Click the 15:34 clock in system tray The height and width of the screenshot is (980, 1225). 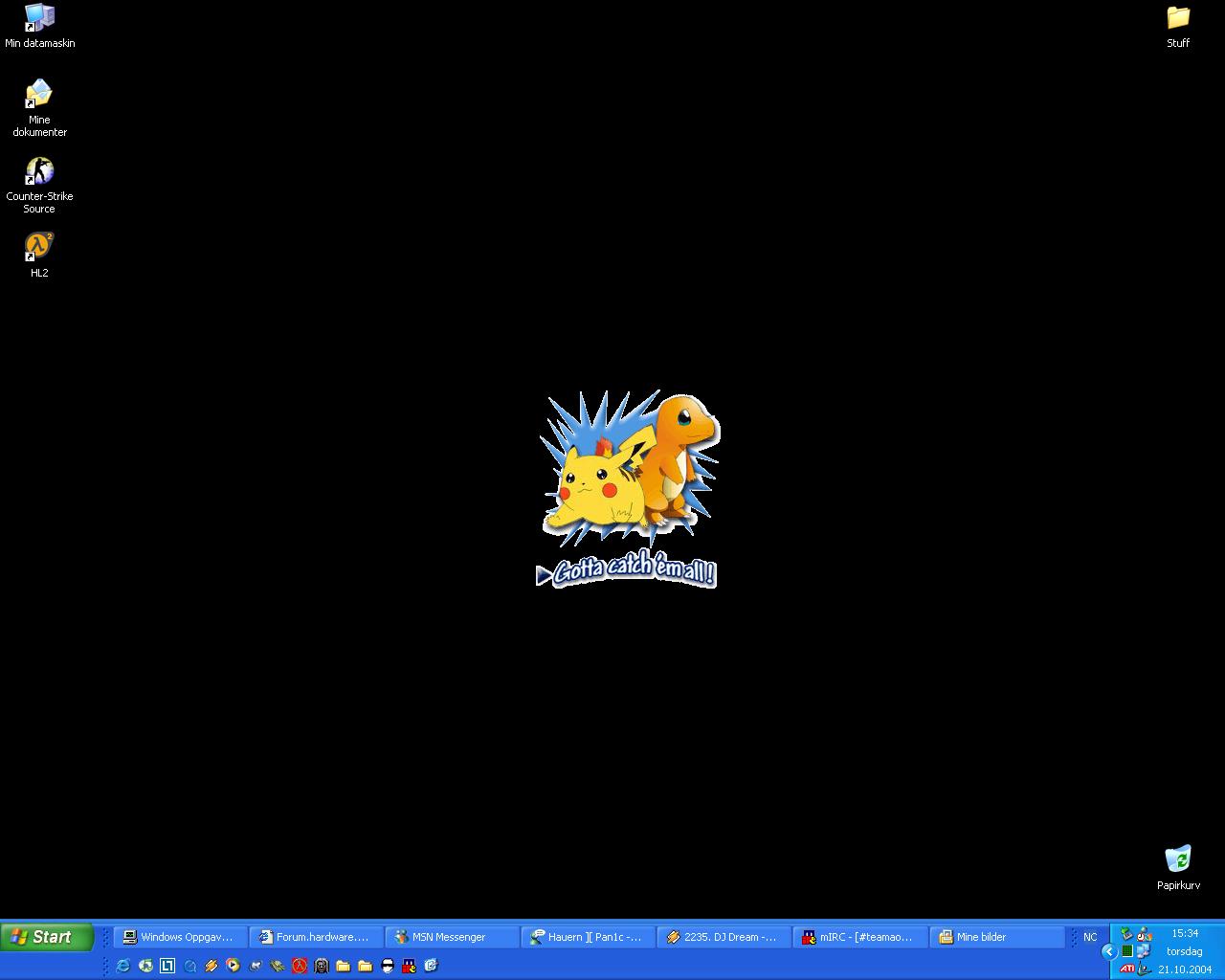point(1185,933)
